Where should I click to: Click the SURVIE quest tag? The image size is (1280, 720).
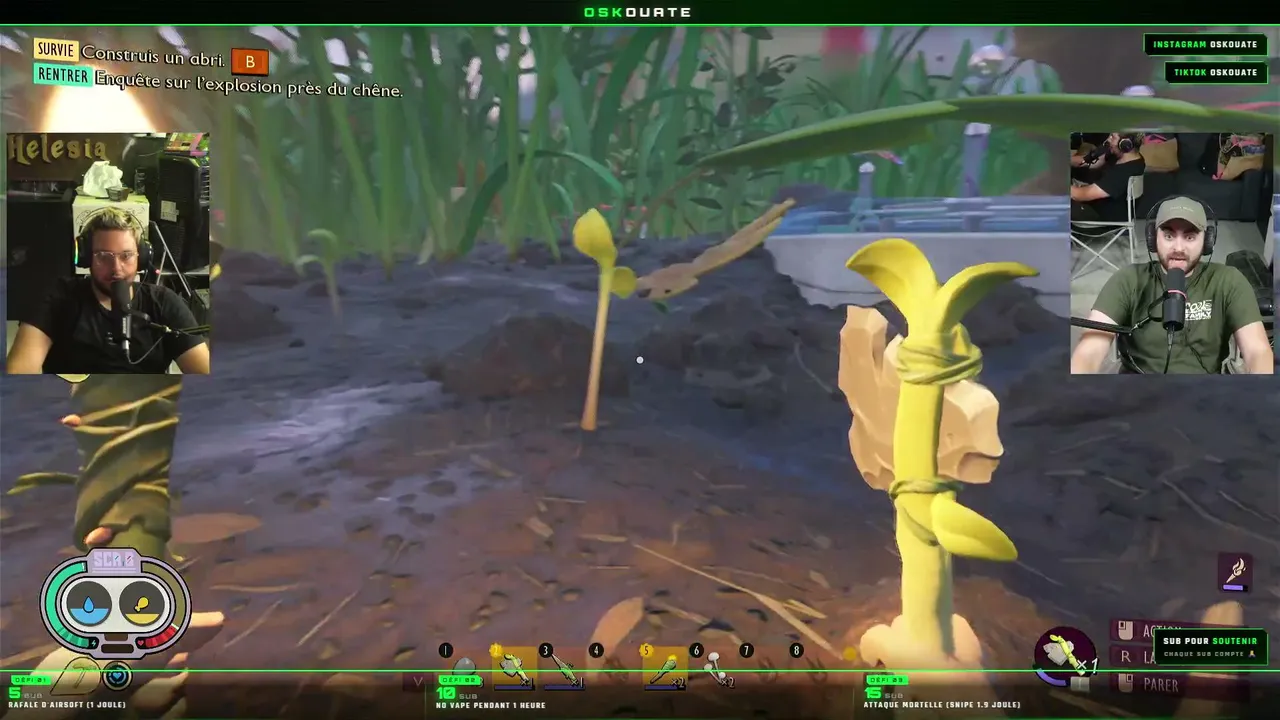point(56,50)
